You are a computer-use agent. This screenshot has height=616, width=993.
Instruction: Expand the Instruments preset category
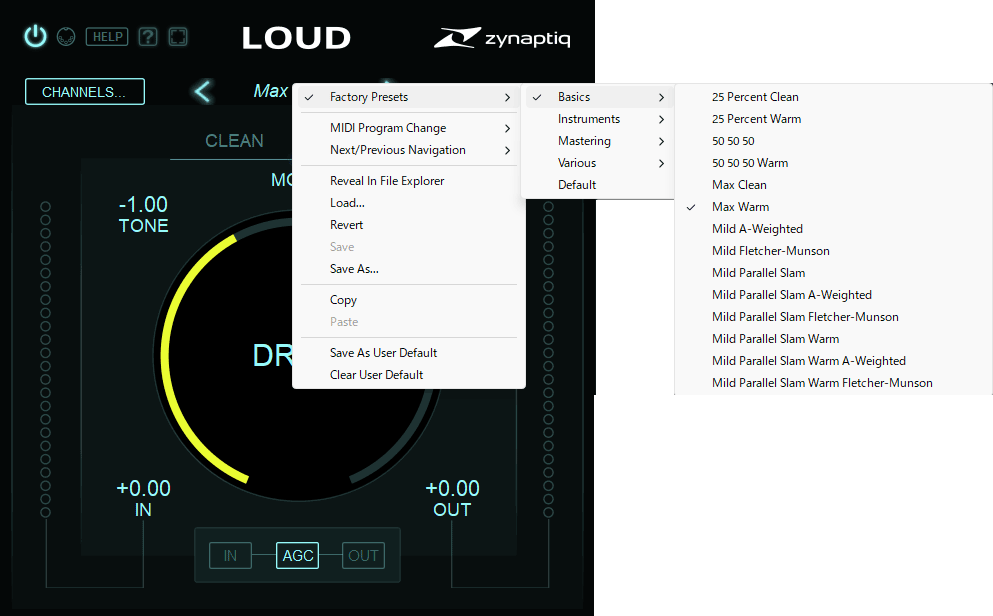[x=598, y=119]
